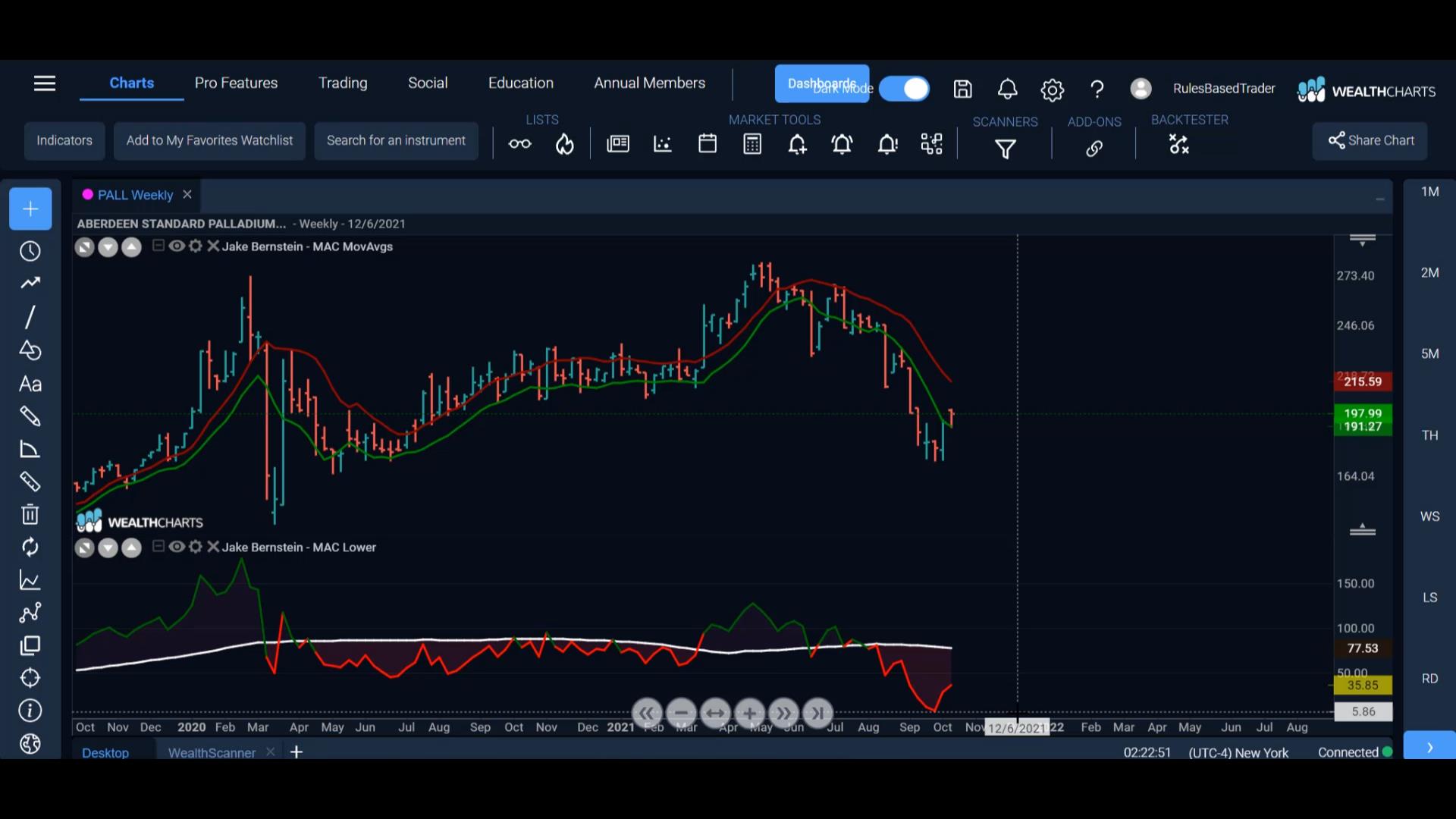Move MAC MovAvgs pane up arrow

pos(131,247)
